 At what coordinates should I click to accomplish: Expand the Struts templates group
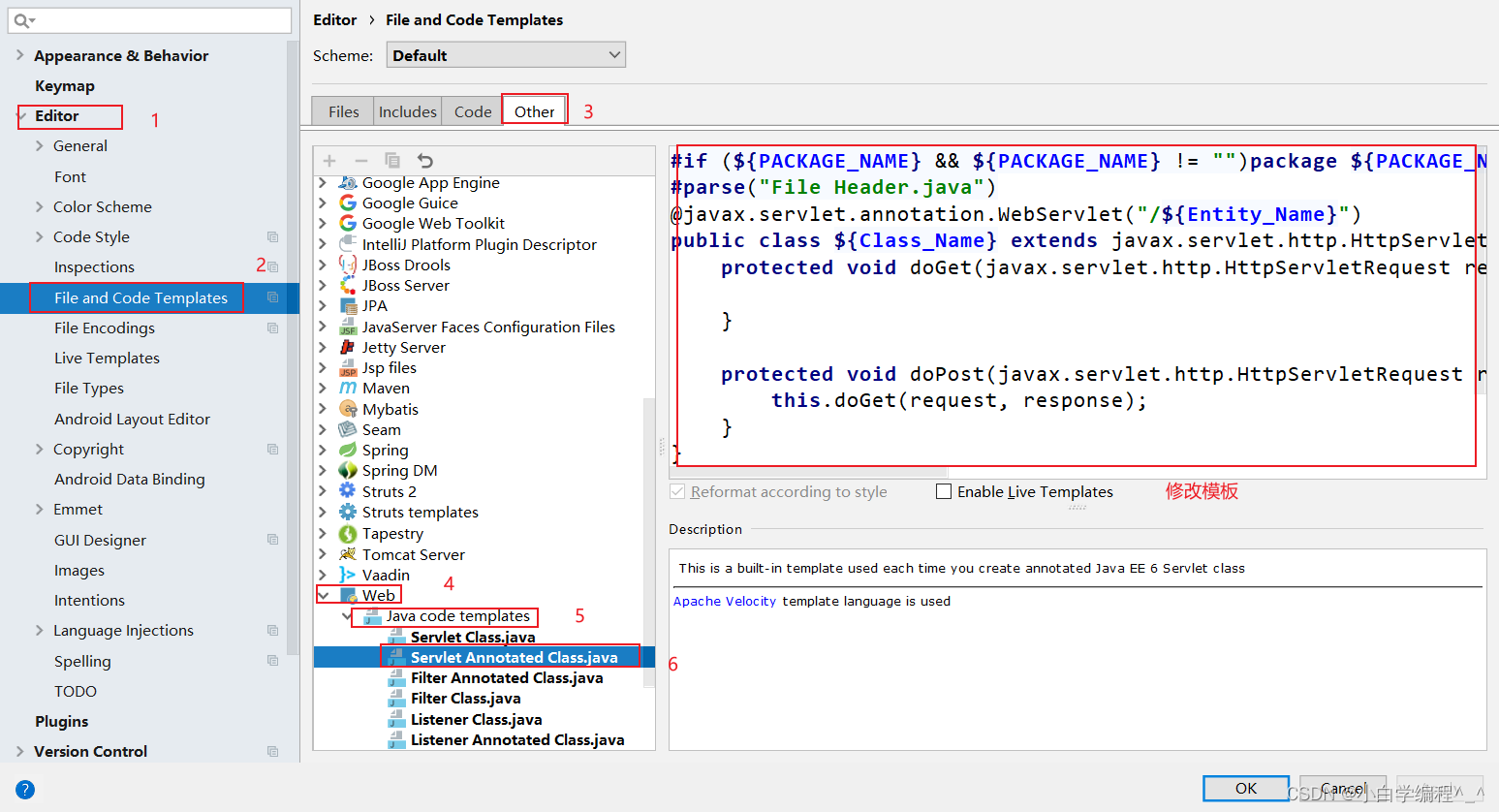(324, 512)
